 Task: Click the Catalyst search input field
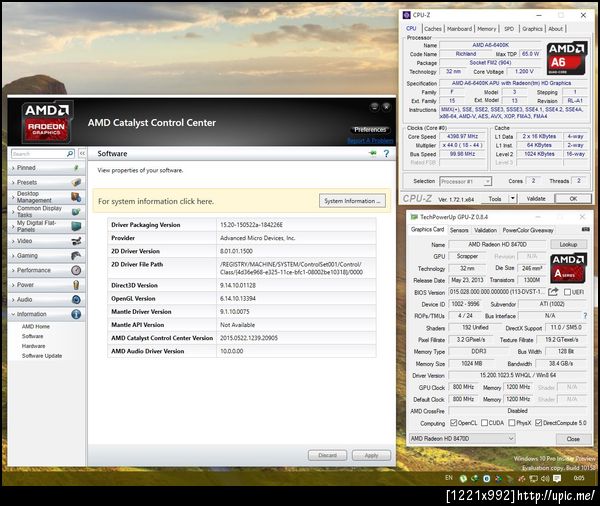point(39,153)
